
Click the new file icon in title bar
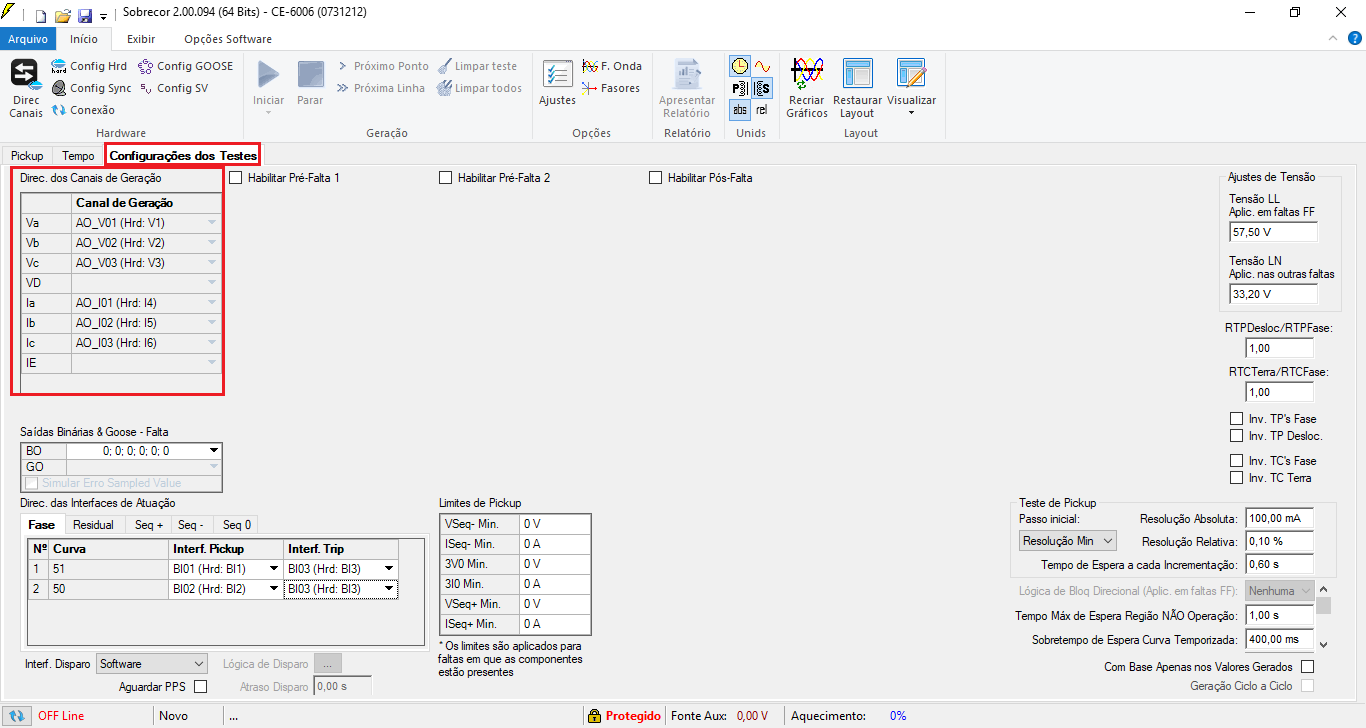click(x=41, y=16)
